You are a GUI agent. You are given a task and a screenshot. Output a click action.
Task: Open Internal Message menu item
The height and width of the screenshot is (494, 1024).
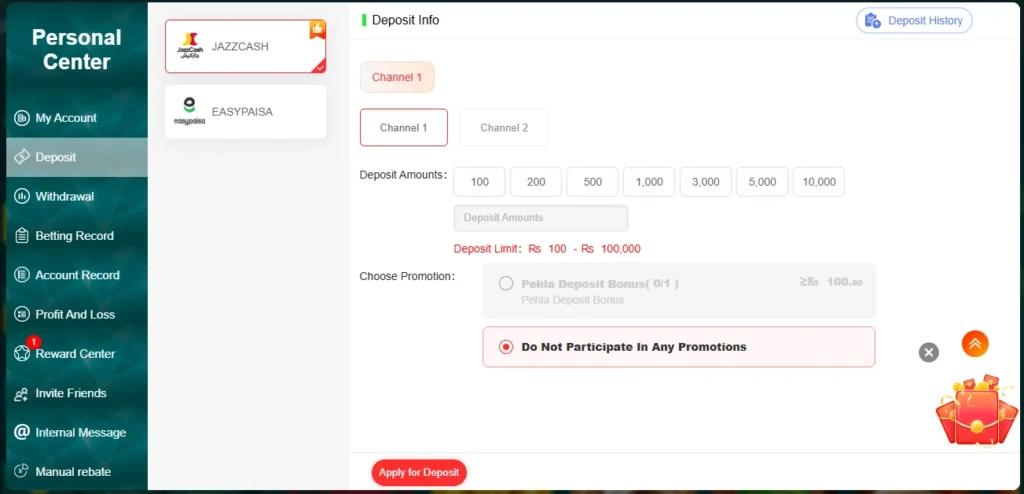(x=77, y=433)
